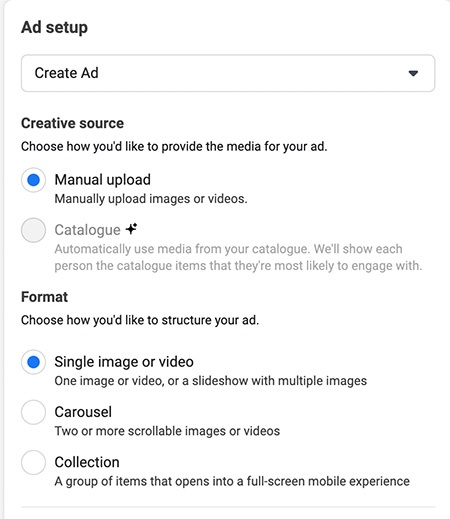450x519 pixels.
Task: Click the Format section heading
Action: (x=44, y=297)
